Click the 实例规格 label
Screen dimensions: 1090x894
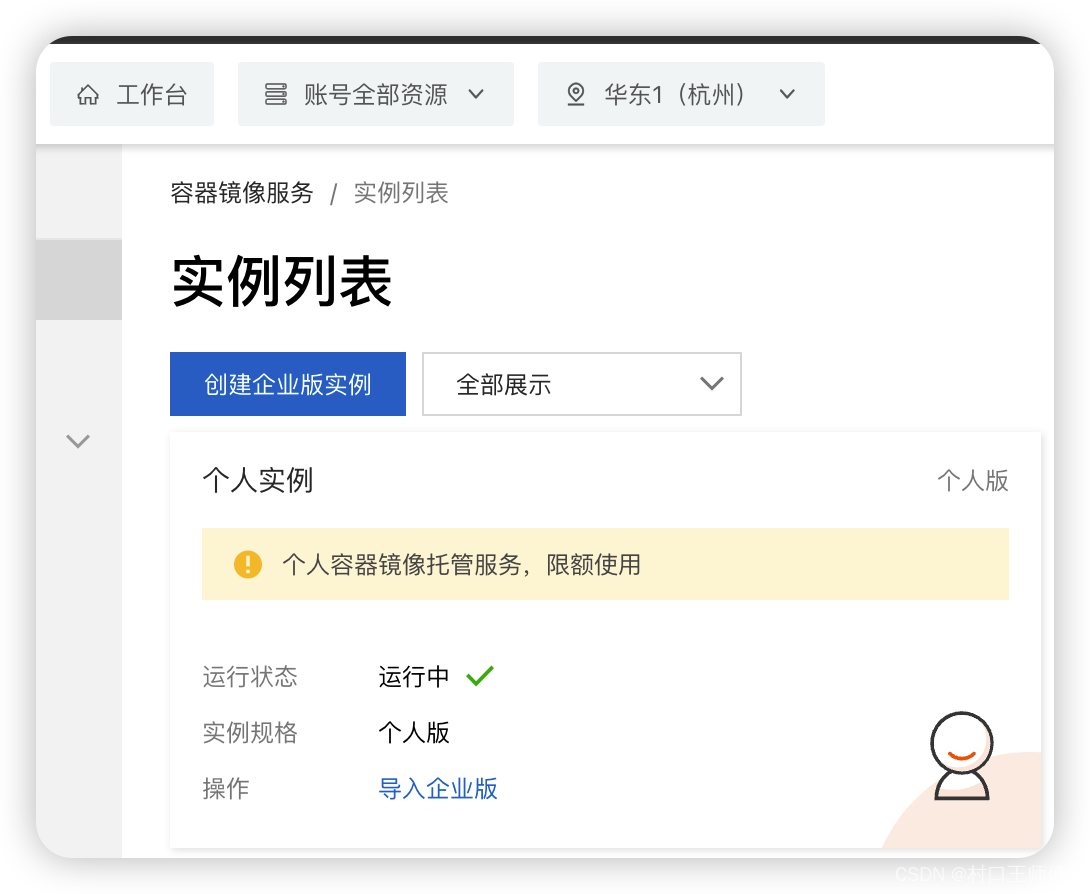point(250,733)
